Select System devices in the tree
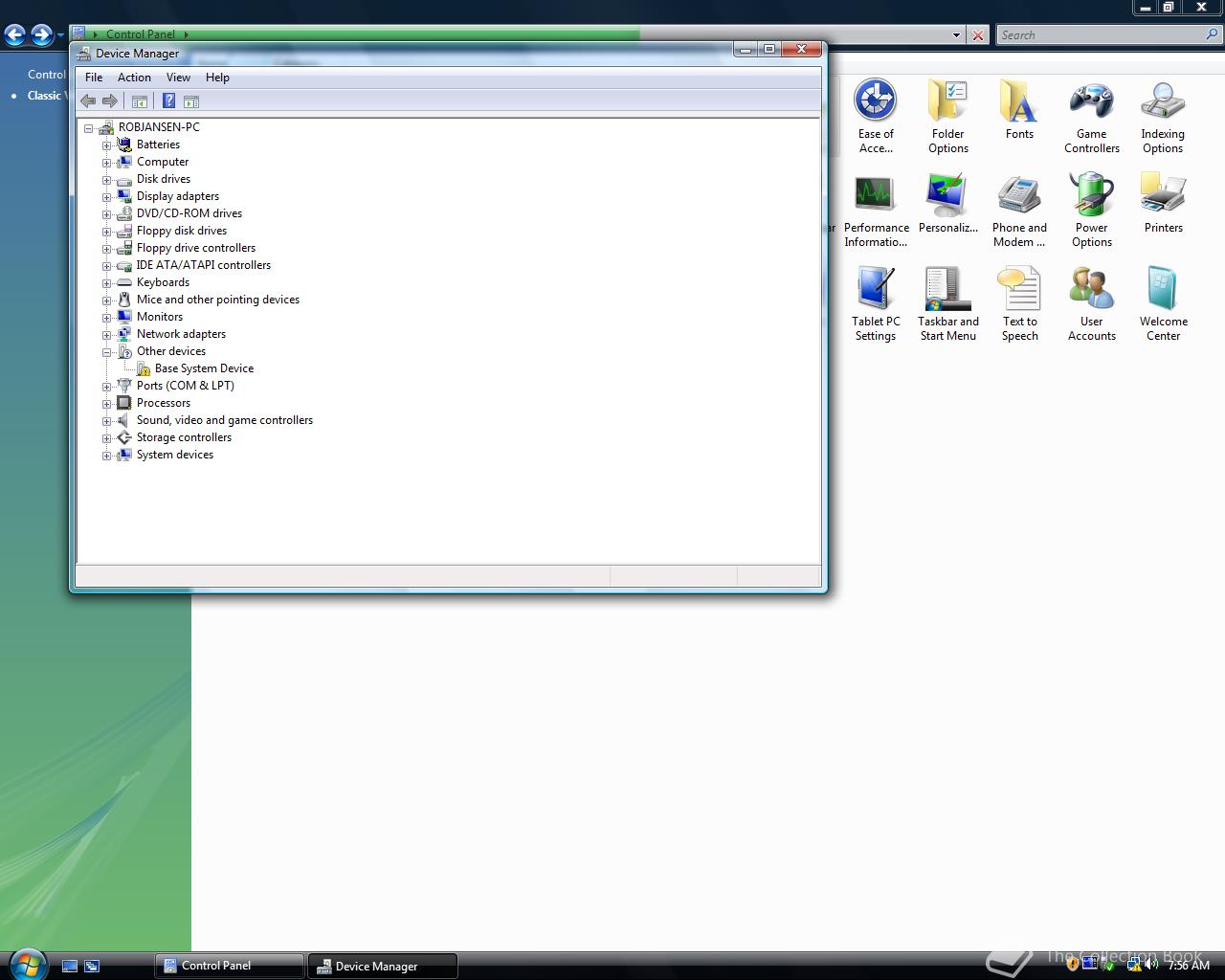1225x980 pixels. pos(175,455)
